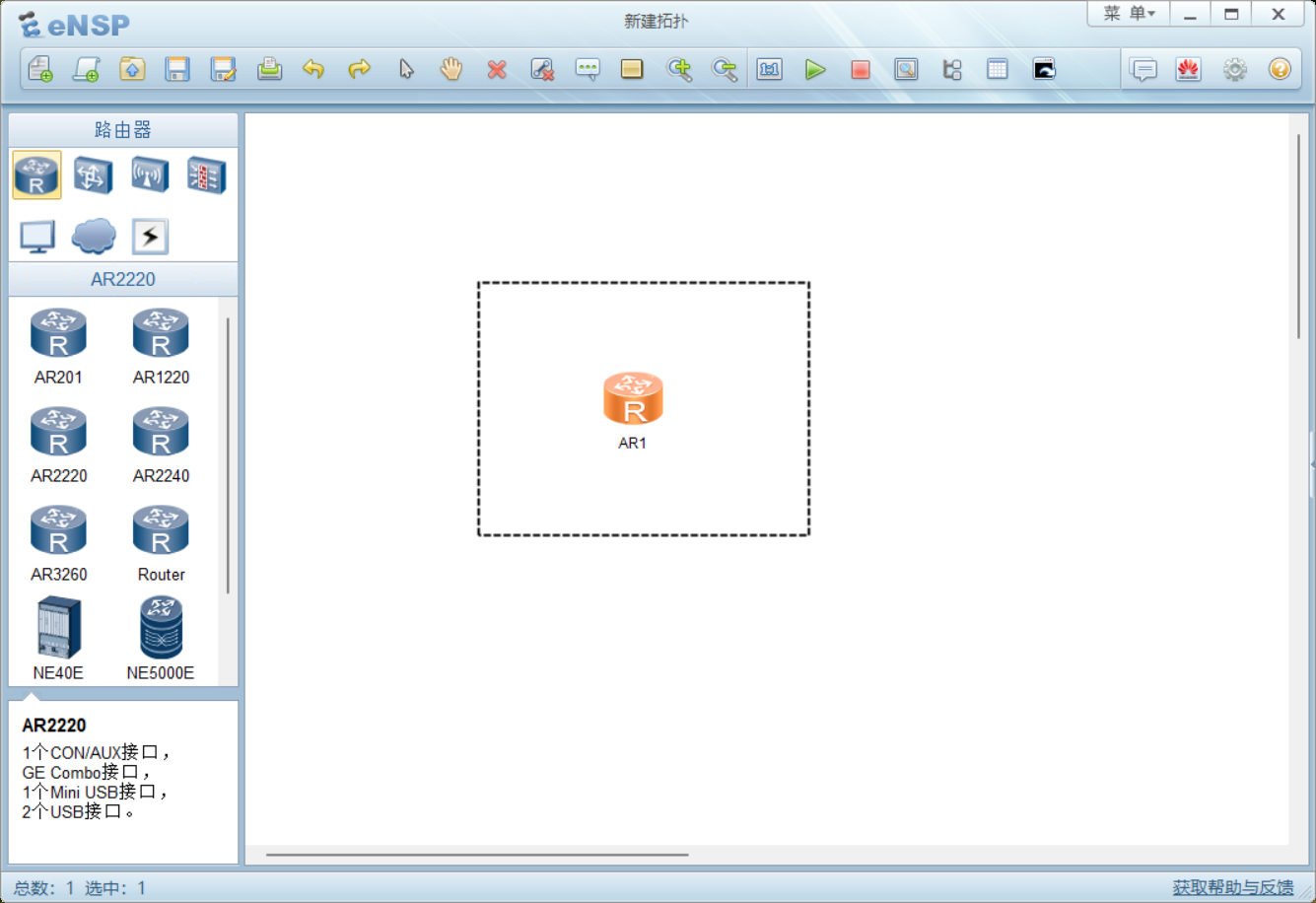Viewport: 1316px width, 903px height.
Task: Visit the Huawei official website icon
Action: point(1189,69)
